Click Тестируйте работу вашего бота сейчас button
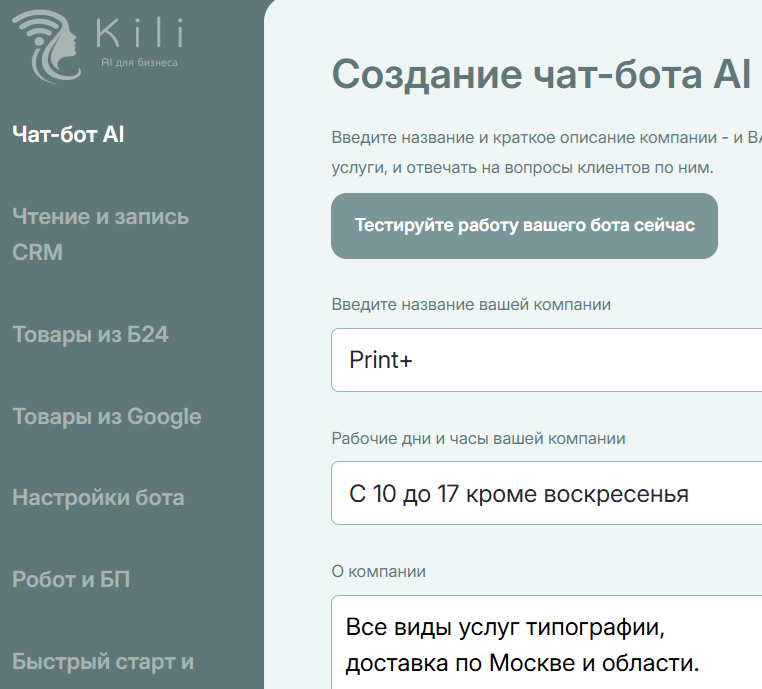Viewport: 762px width, 689px height. click(524, 226)
